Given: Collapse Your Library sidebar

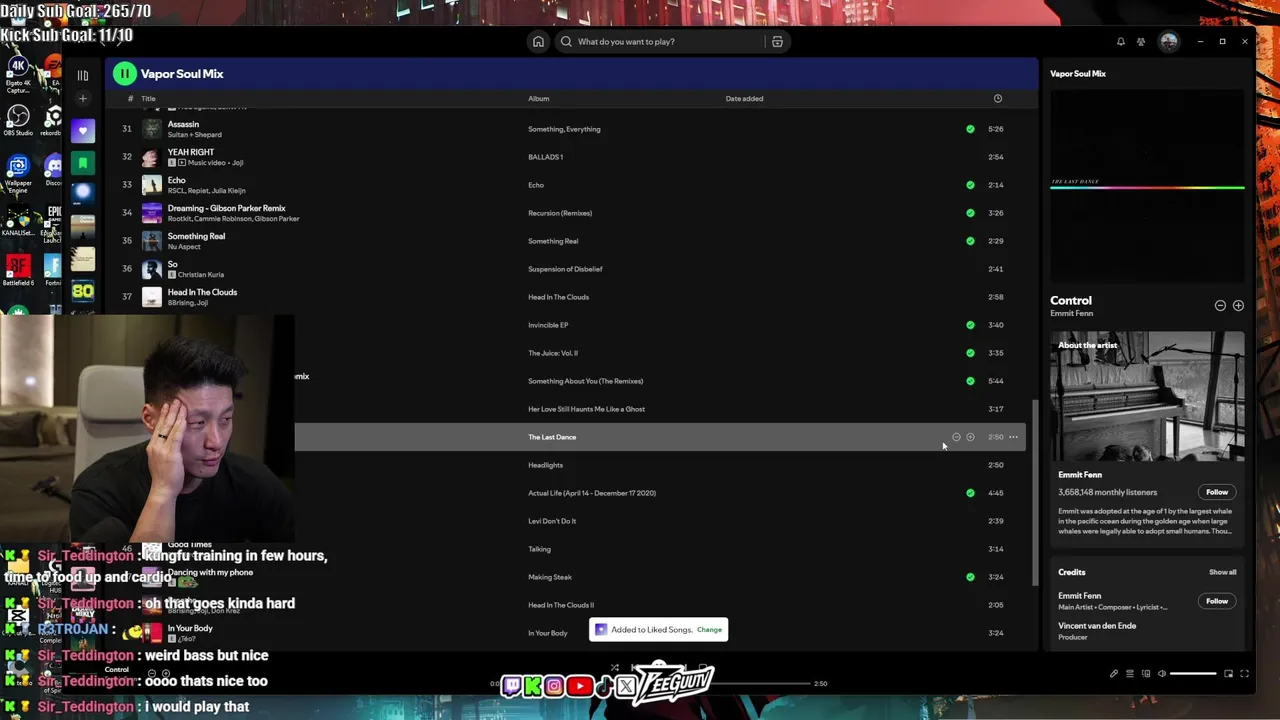Looking at the screenshot, I should click(83, 75).
